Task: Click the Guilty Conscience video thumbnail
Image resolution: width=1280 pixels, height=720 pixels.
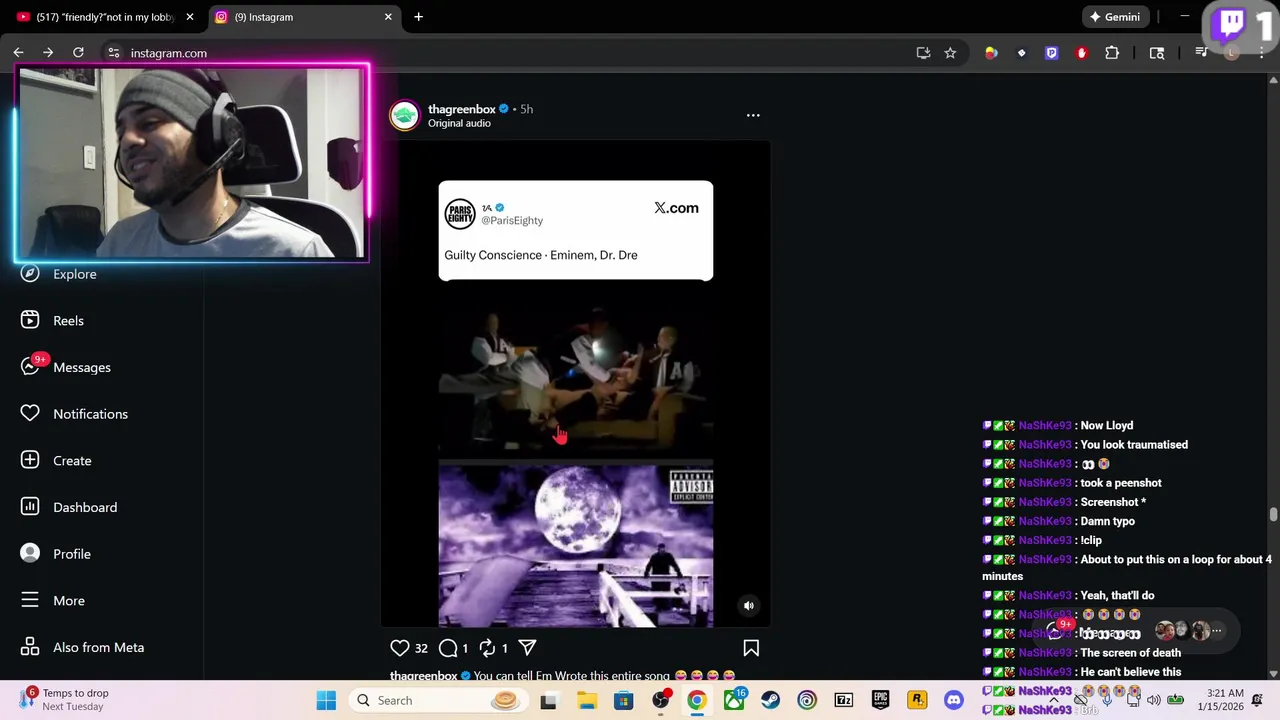Action: tap(575, 384)
